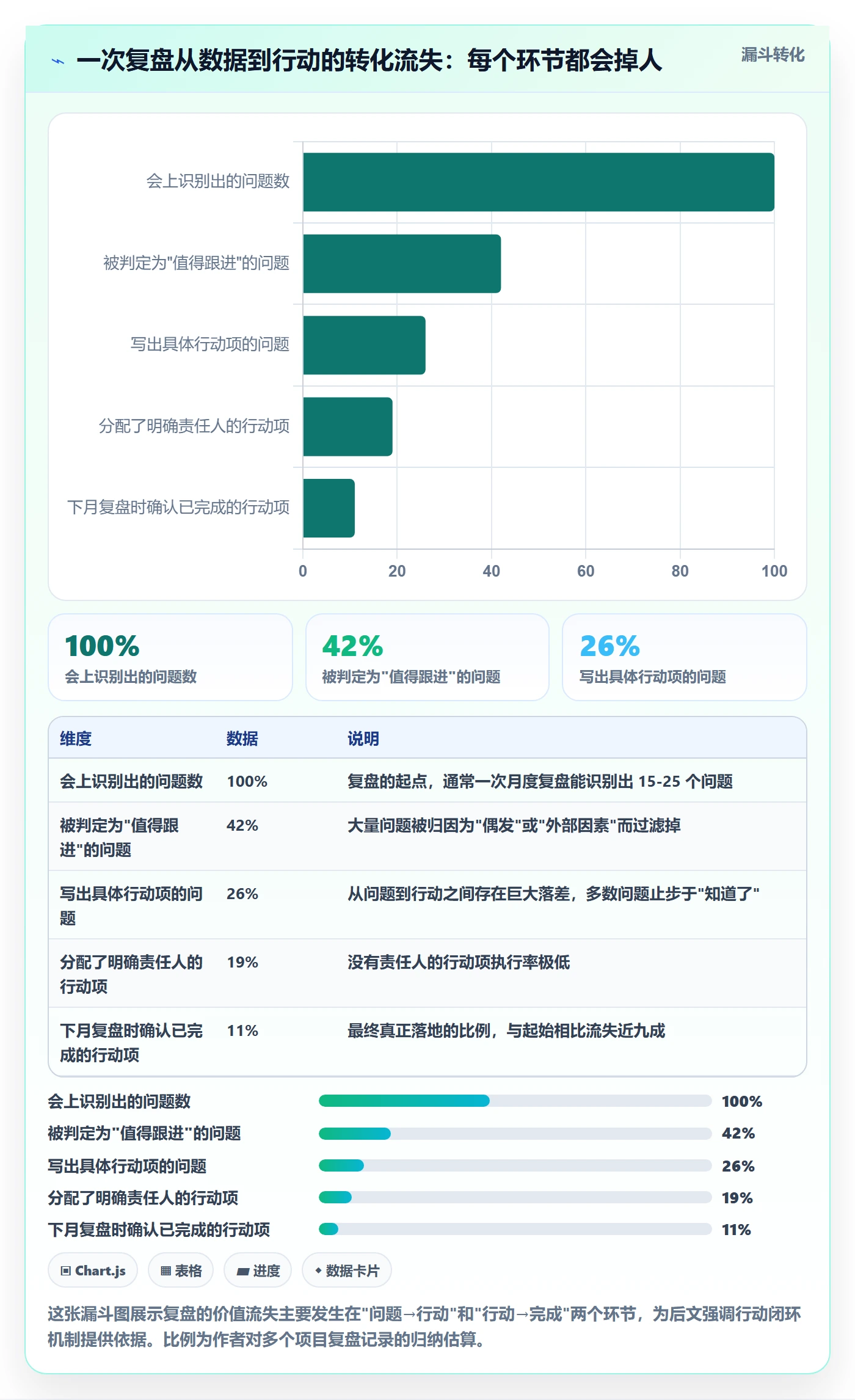Click the footer note paragraph about 漏斗图
Screen dimensions: 855x1400
[x=424, y=1326]
